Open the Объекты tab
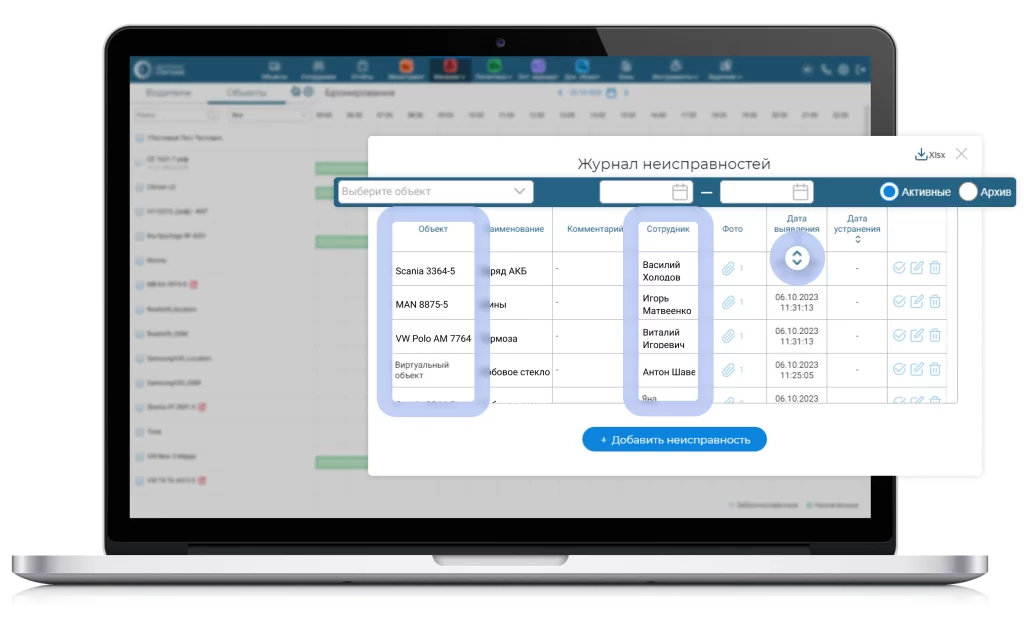Image resolution: width=1024 pixels, height=625 pixels. tap(246, 93)
